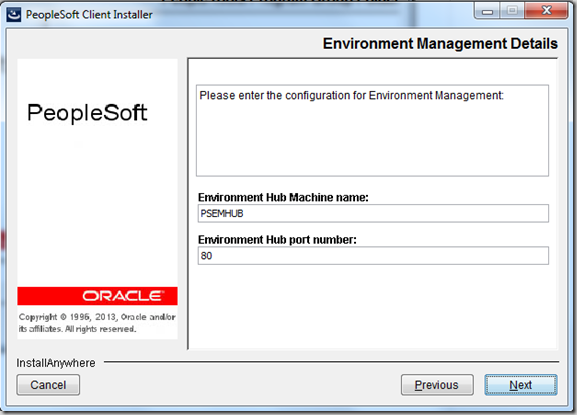The width and height of the screenshot is (577, 415).
Task: Close the PeopleSoft Client Installer window
Action: pos(546,11)
